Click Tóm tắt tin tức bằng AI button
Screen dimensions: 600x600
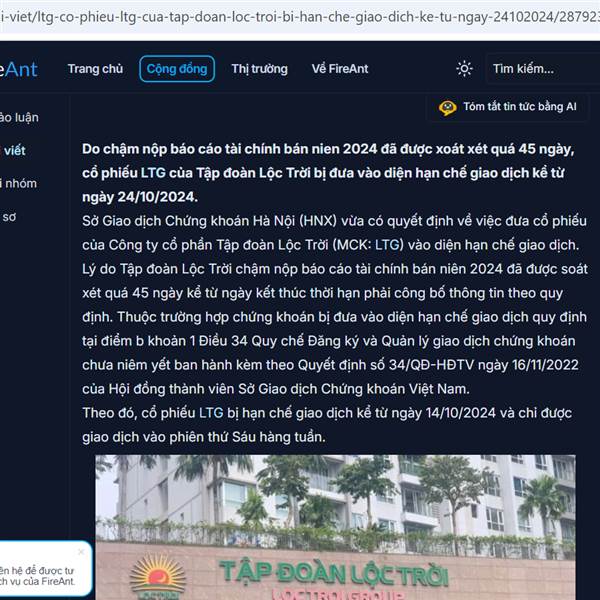pyautogui.click(x=507, y=107)
